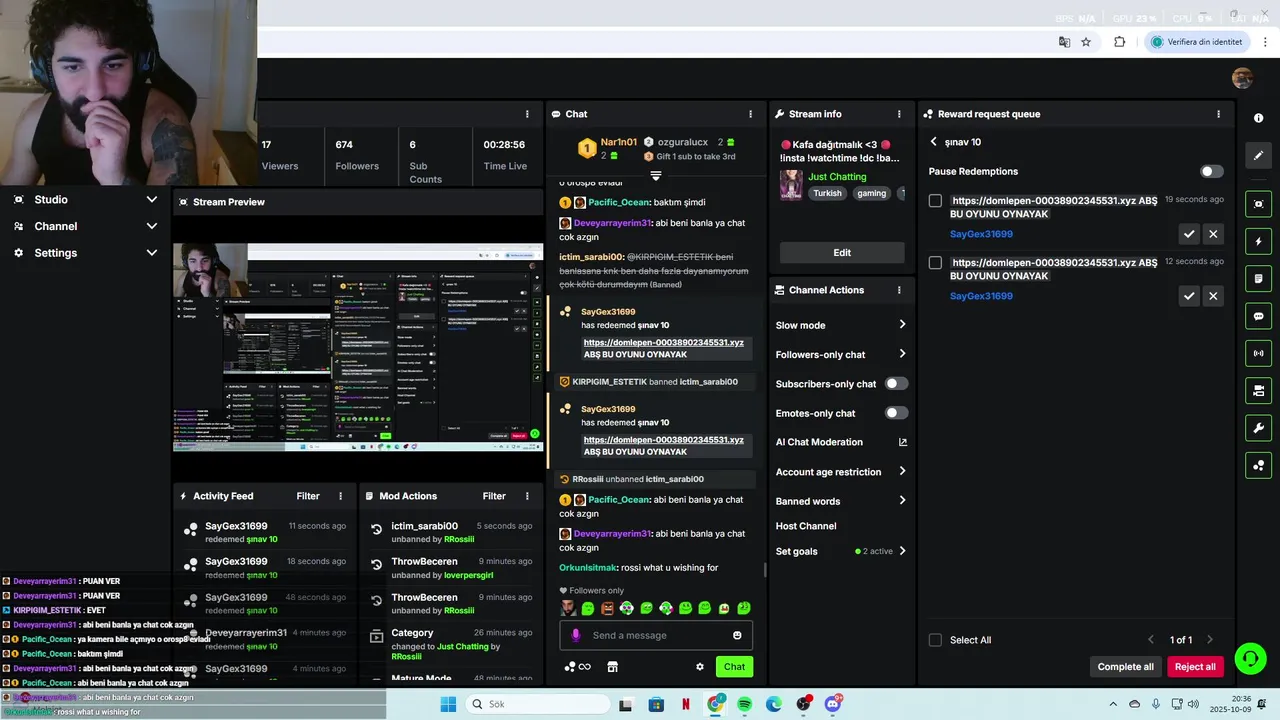Click the Send a message input field
Viewport: 1280px width, 720px height.
point(656,635)
